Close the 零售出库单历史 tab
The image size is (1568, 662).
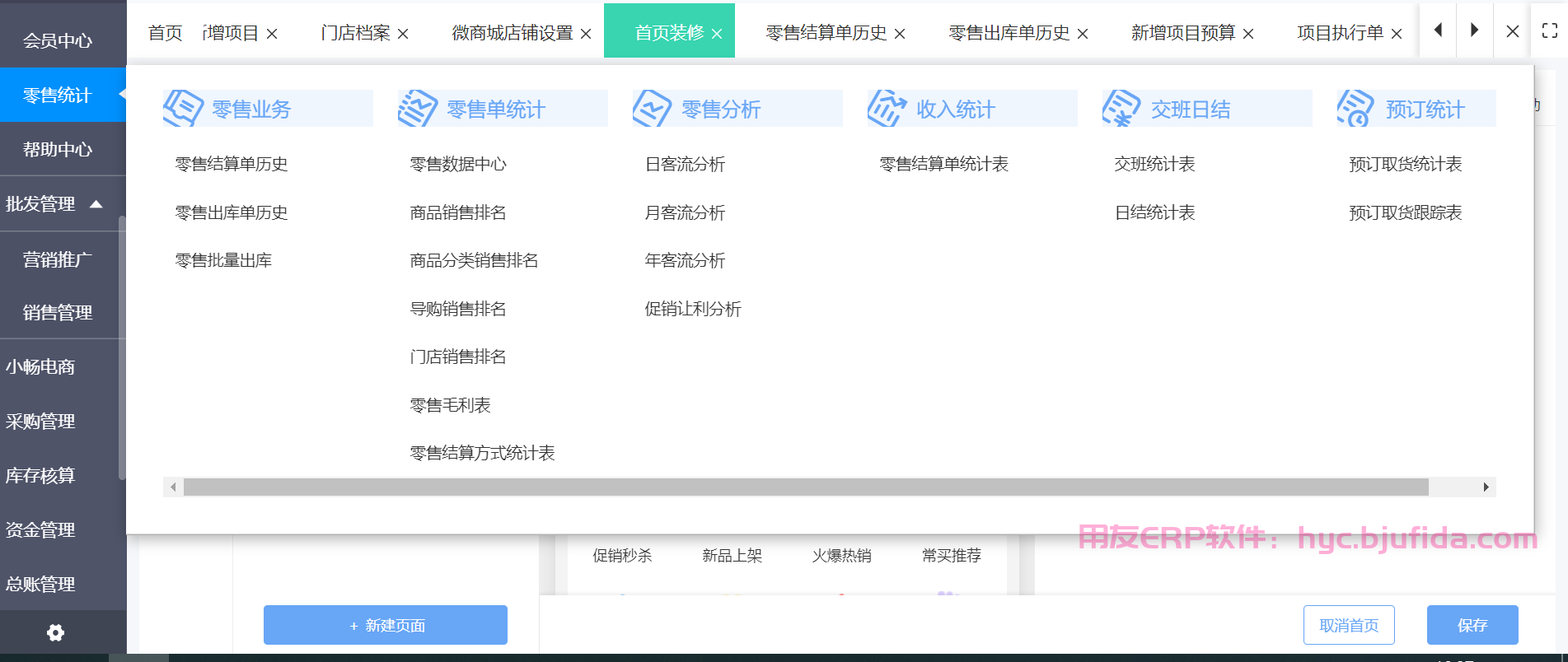pyautogui.click(x=1083, y=34)
